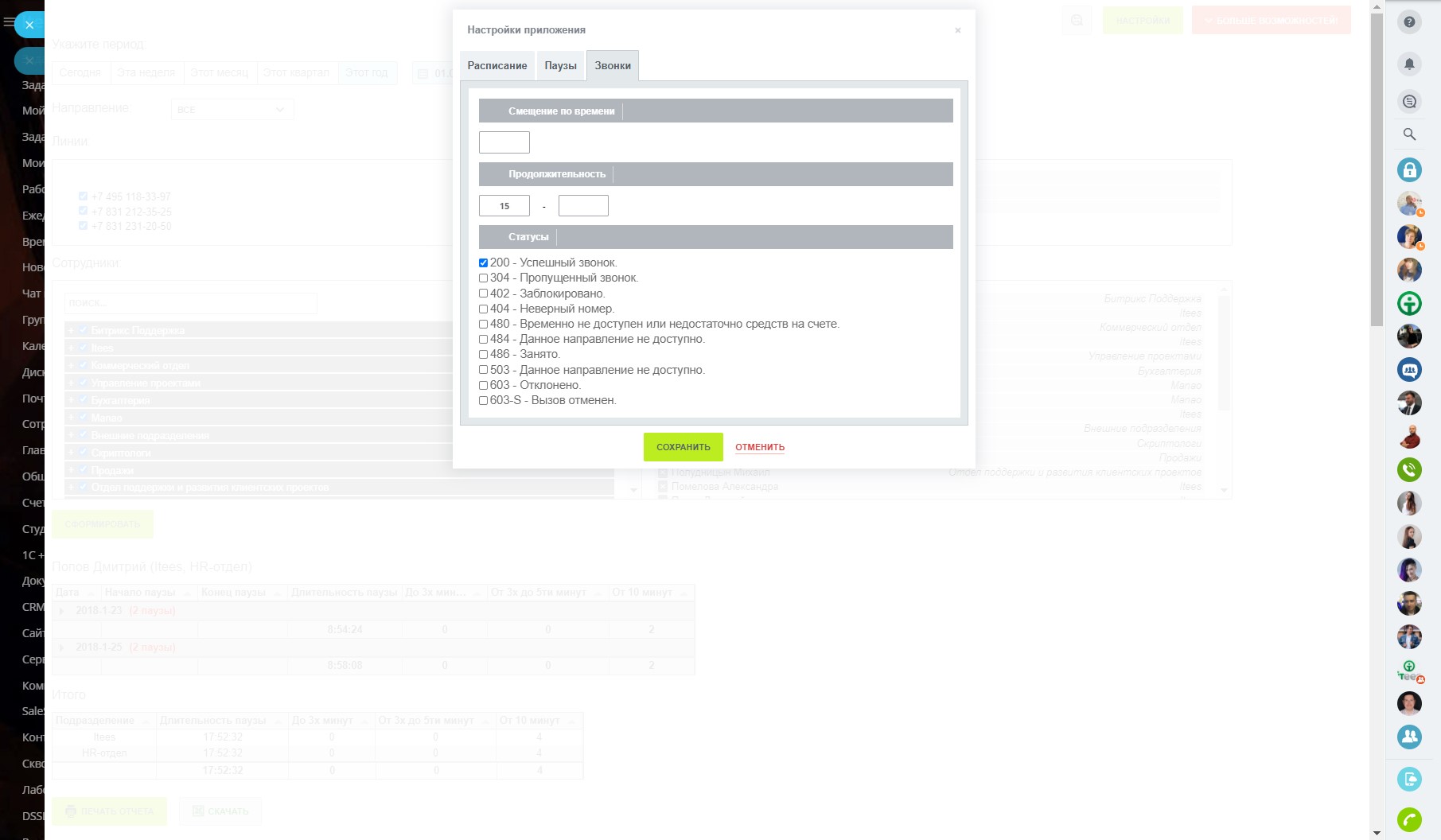Click the calendar icon by date range
The height and width of the screenshot is (840, 1441).
click(x=423, y=73)
